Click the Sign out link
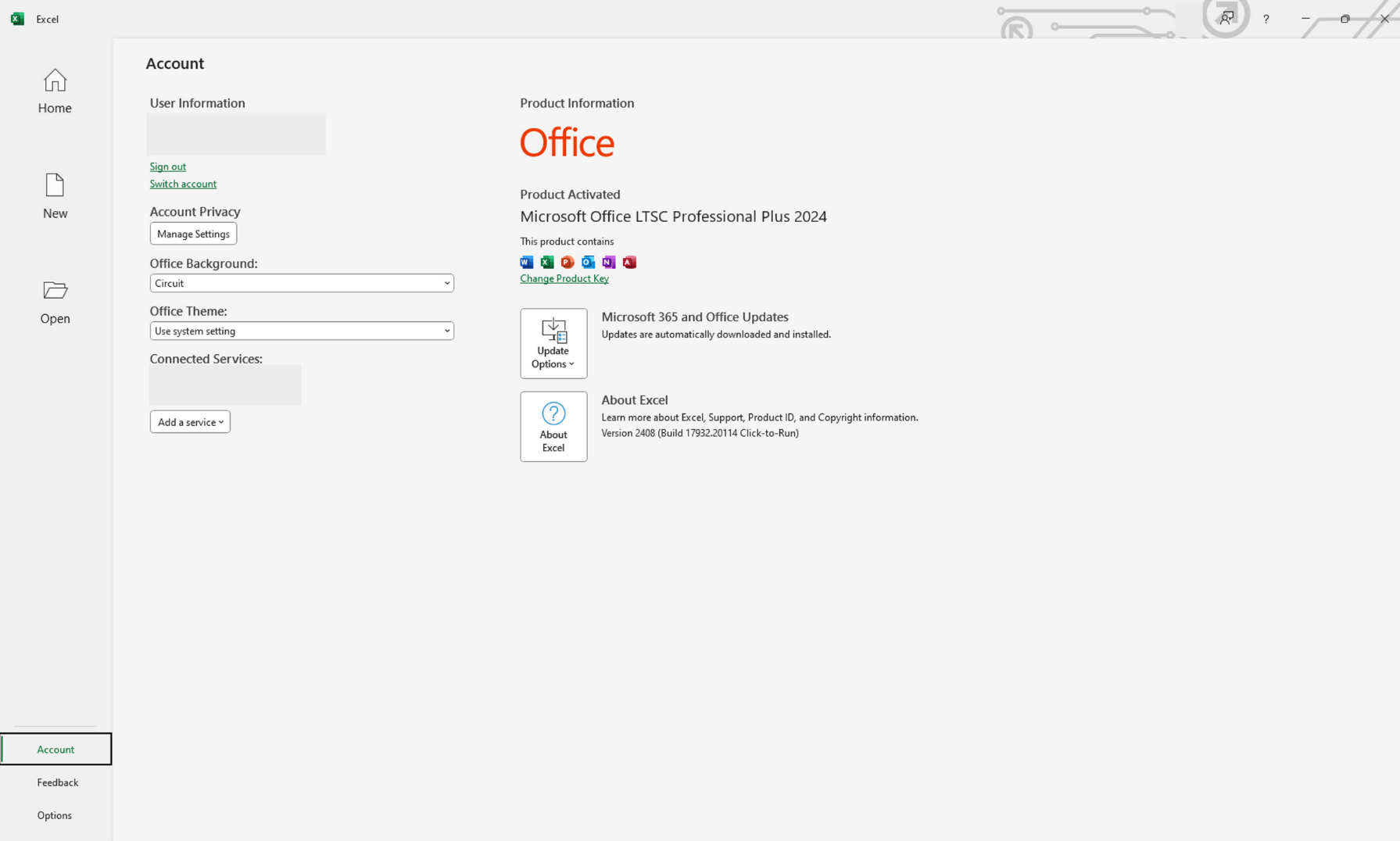Screen dimensions: 1400x841 (168, 166)
